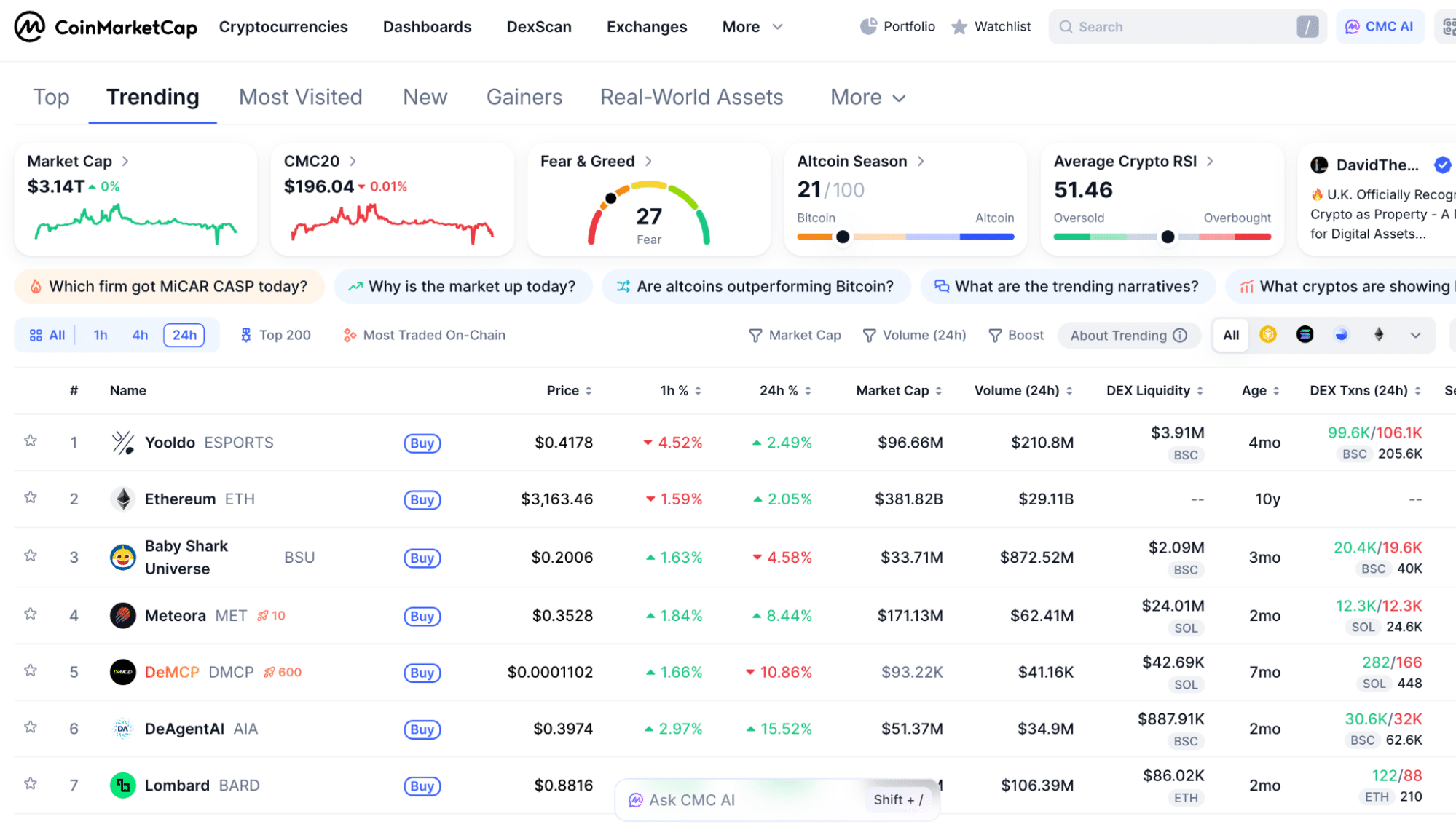The image size is (1456, 827).
Task: Star Yooldo to add it to watchlist
Action: (31, 442)
